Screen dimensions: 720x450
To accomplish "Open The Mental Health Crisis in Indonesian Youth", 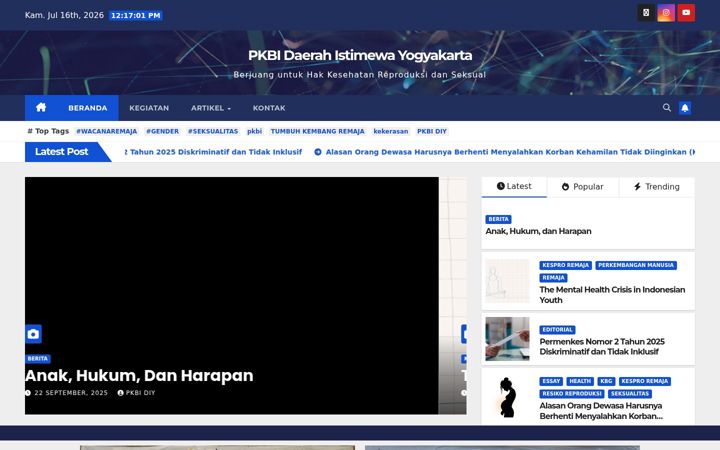I will click(x=612, y=295).
